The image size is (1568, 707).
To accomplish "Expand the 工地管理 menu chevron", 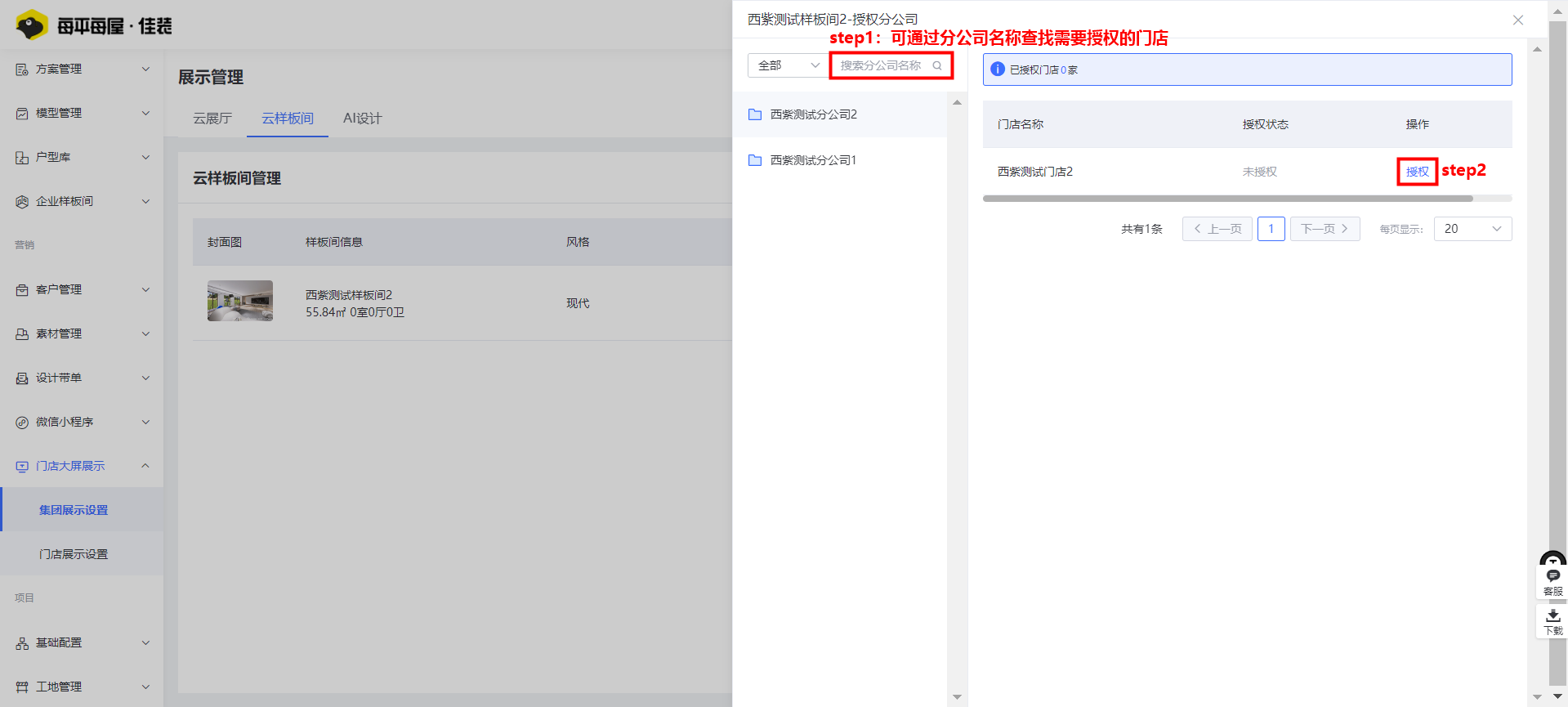I will (x=145, y=687).
